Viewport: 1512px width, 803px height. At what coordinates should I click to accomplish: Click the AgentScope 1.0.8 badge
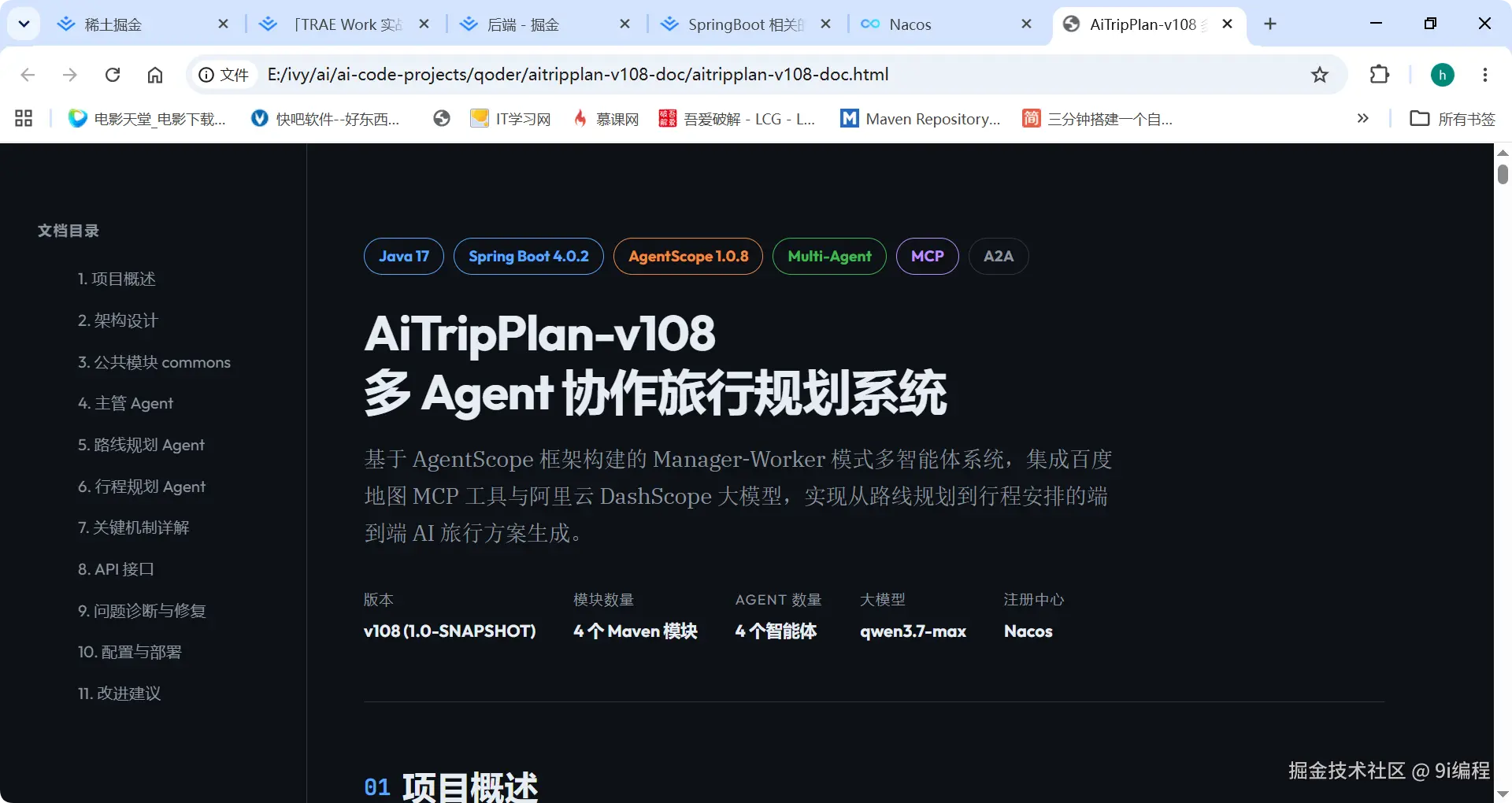[688, 257]
